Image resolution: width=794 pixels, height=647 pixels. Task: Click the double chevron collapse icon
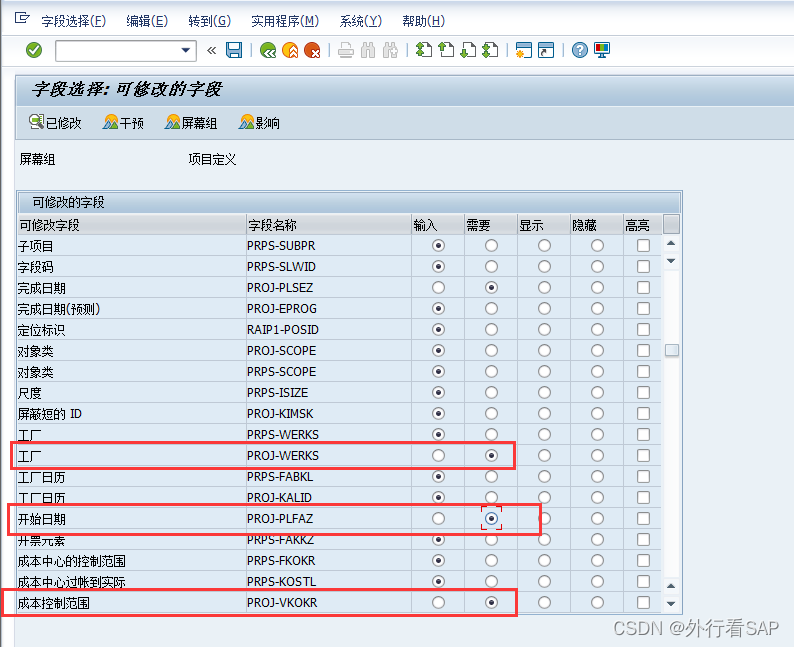[x=212, y=50]
